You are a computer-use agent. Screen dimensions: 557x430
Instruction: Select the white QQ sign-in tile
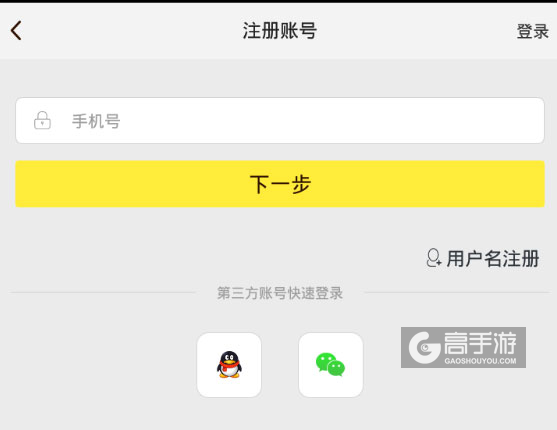(x=229, y=365)
